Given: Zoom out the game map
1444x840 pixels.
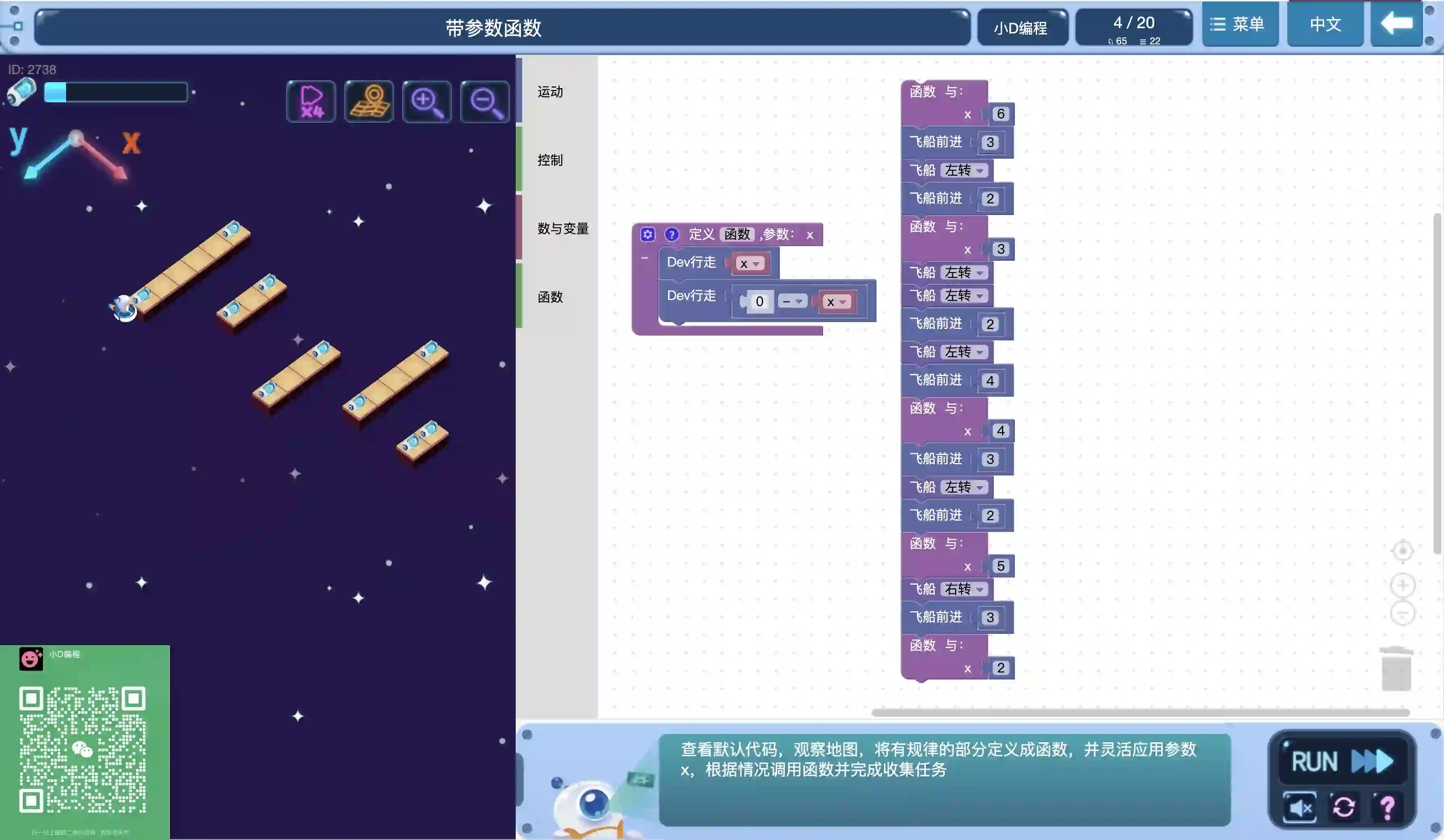Looking at the screenshot, I should point(485,101).
